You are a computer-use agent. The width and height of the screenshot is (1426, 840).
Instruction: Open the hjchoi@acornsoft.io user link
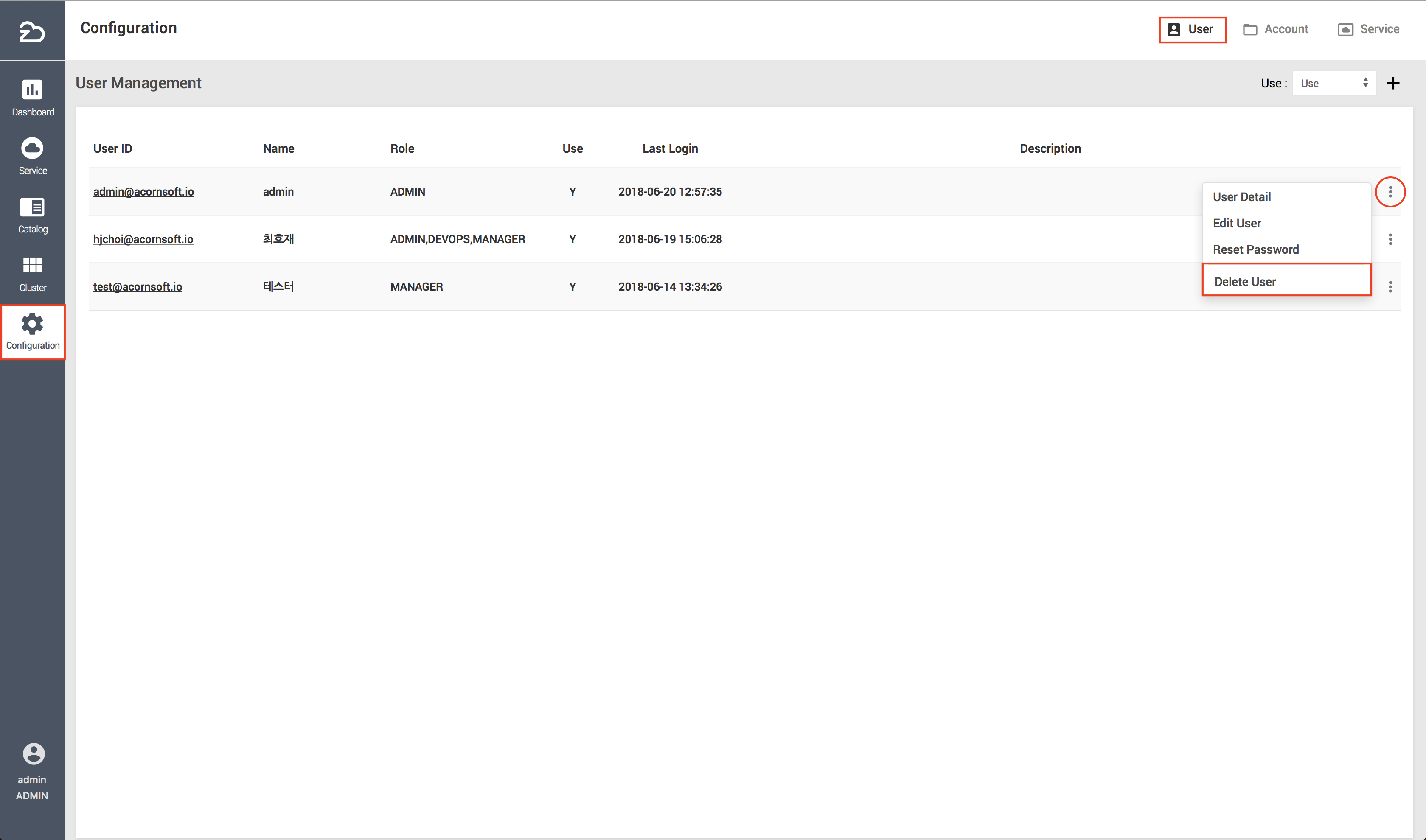click(x=143, y=239)
